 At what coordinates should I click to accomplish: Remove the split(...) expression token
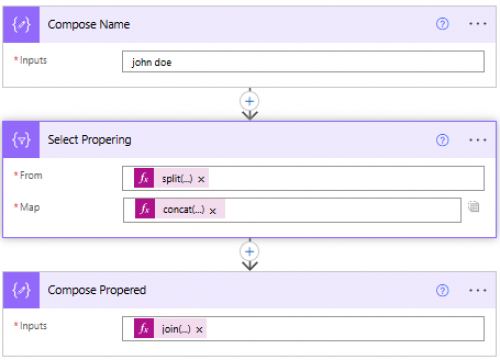pyautogui.click(x=201, y=179)
